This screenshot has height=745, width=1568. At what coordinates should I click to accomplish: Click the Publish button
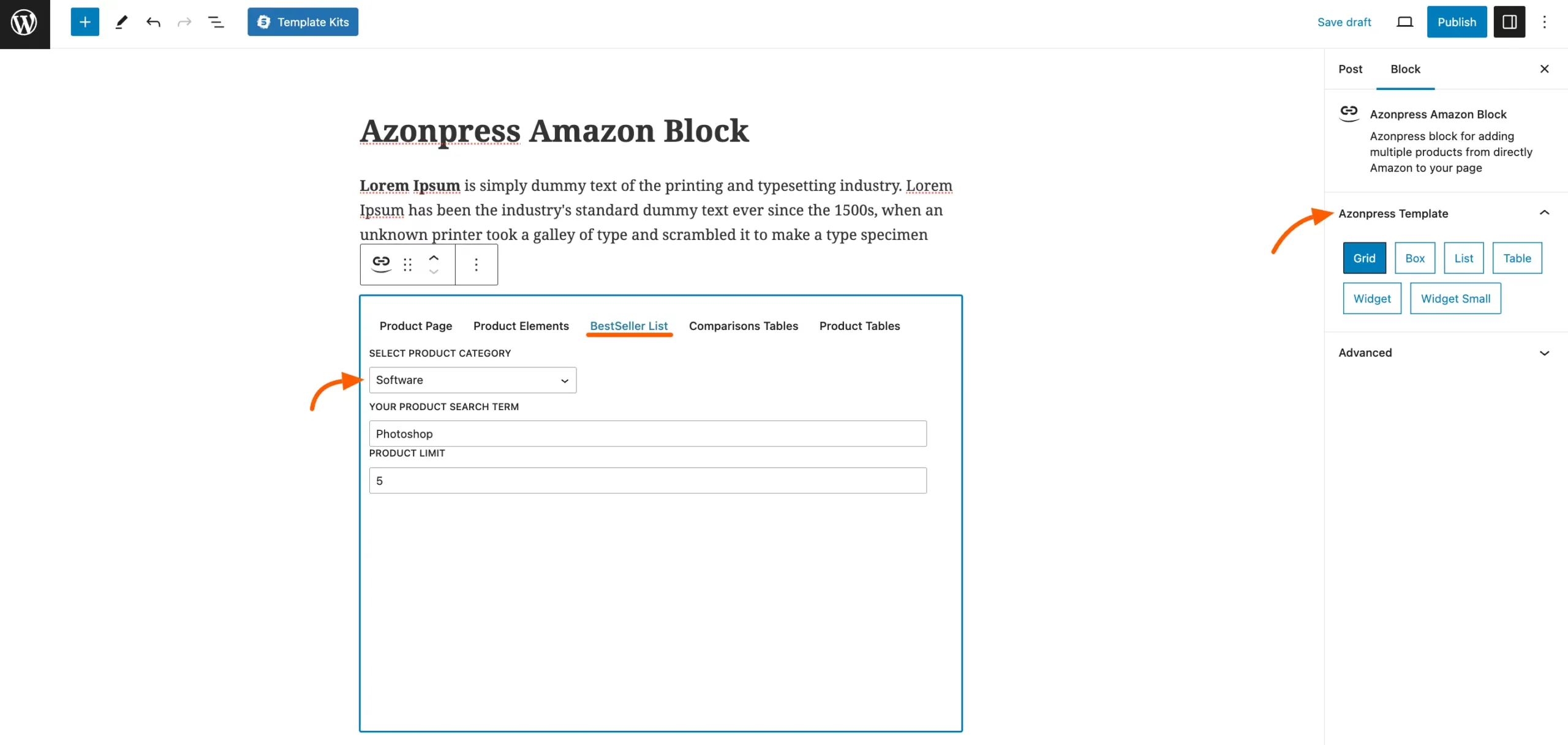1457,21
